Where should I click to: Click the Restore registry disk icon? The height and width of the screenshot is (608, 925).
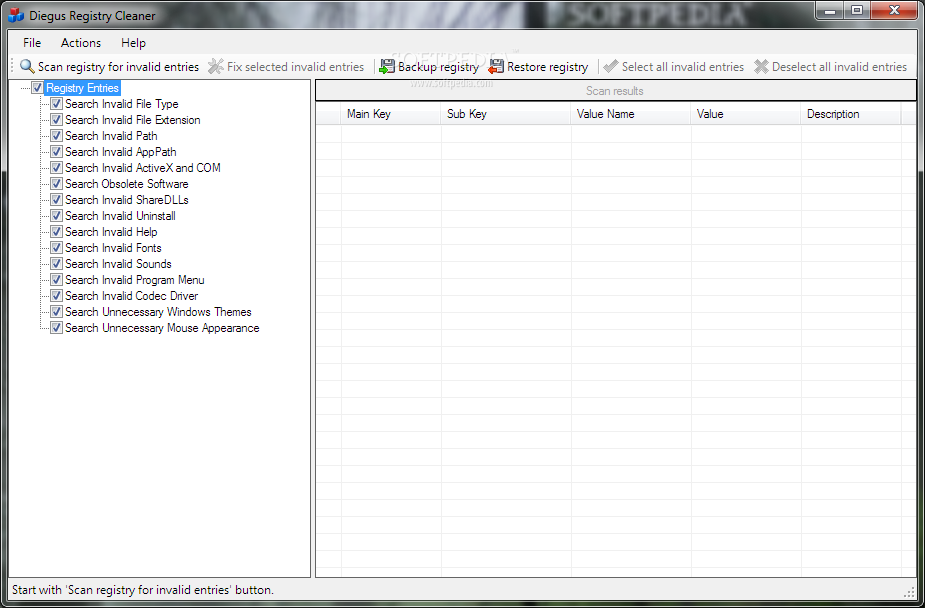[496, 67]
